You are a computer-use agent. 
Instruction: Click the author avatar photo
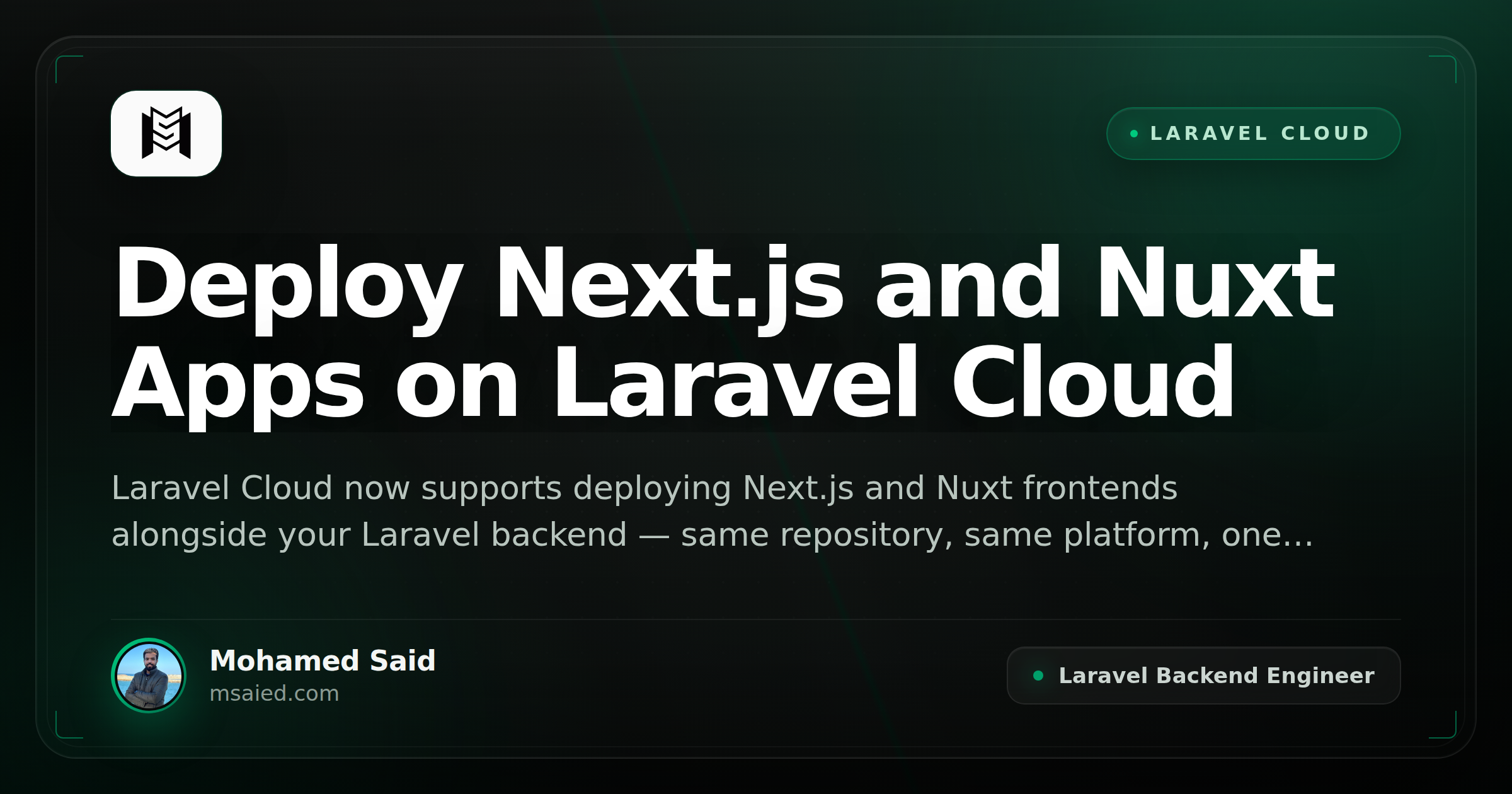(x=149, y=676)
